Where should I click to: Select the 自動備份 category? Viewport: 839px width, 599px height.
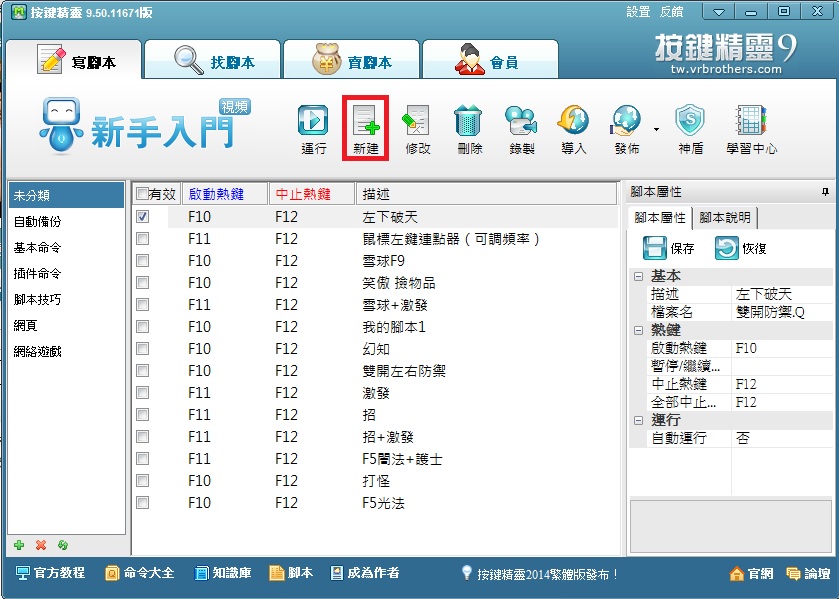pos(37,221)
